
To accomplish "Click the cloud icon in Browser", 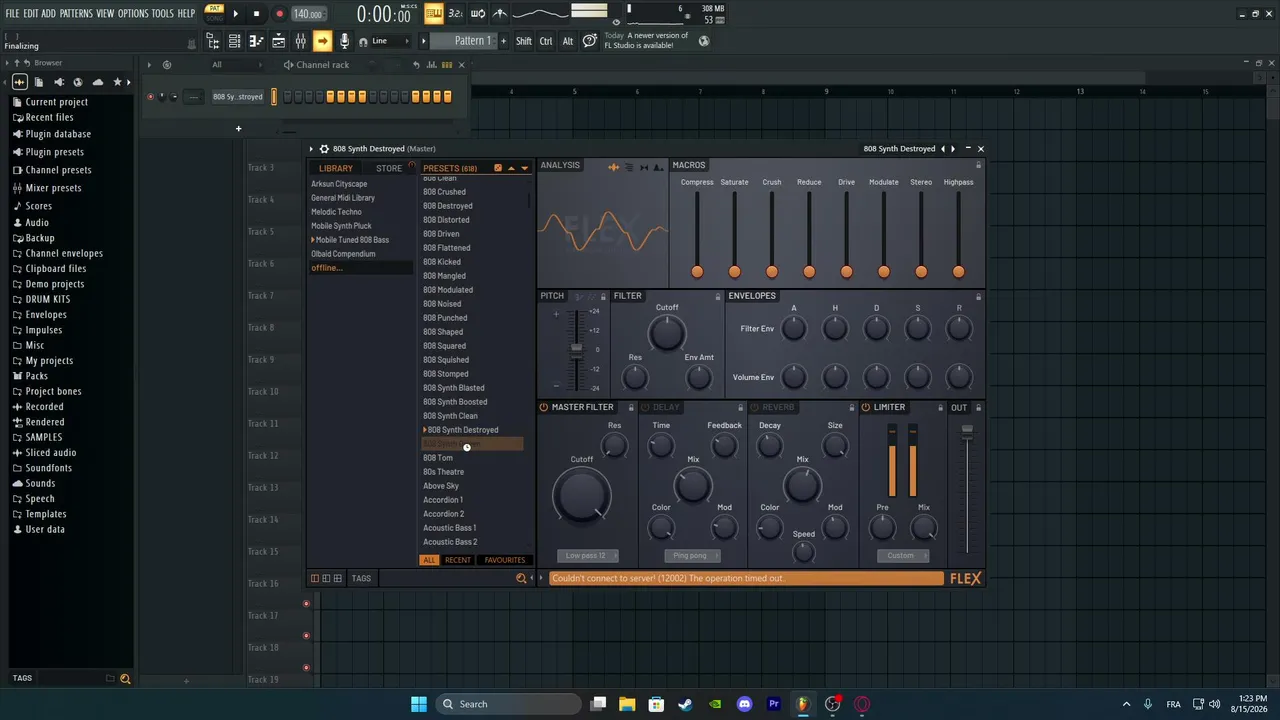I will point(98,82).
